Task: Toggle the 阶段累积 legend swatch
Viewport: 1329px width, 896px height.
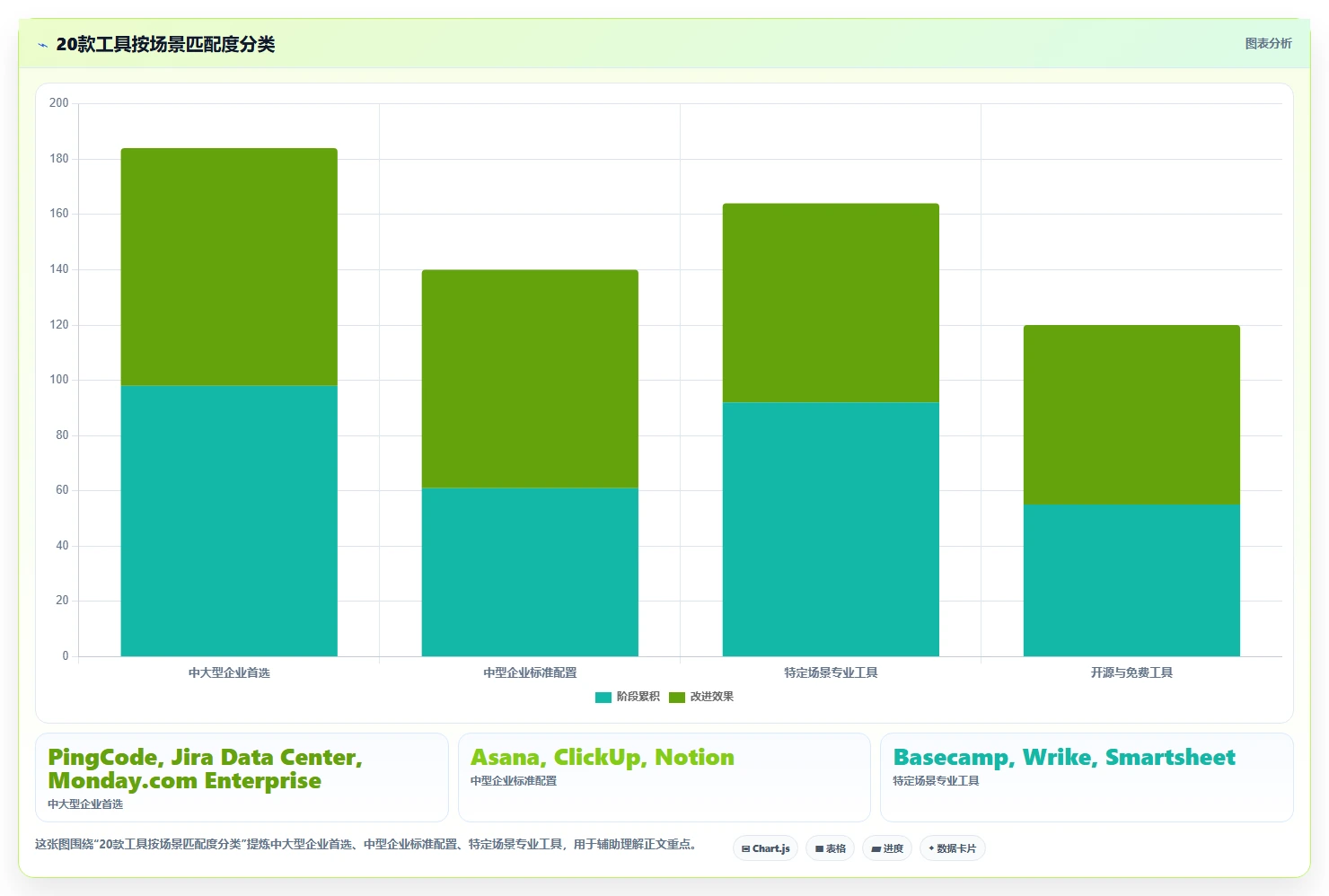Action: 603,697
